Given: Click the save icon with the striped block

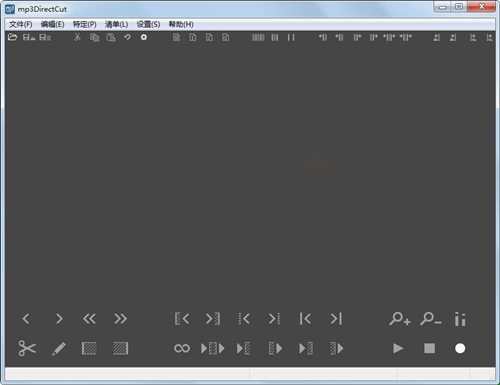Looking at the screenshot, I should pyautogui.click(x=45, y=37).
